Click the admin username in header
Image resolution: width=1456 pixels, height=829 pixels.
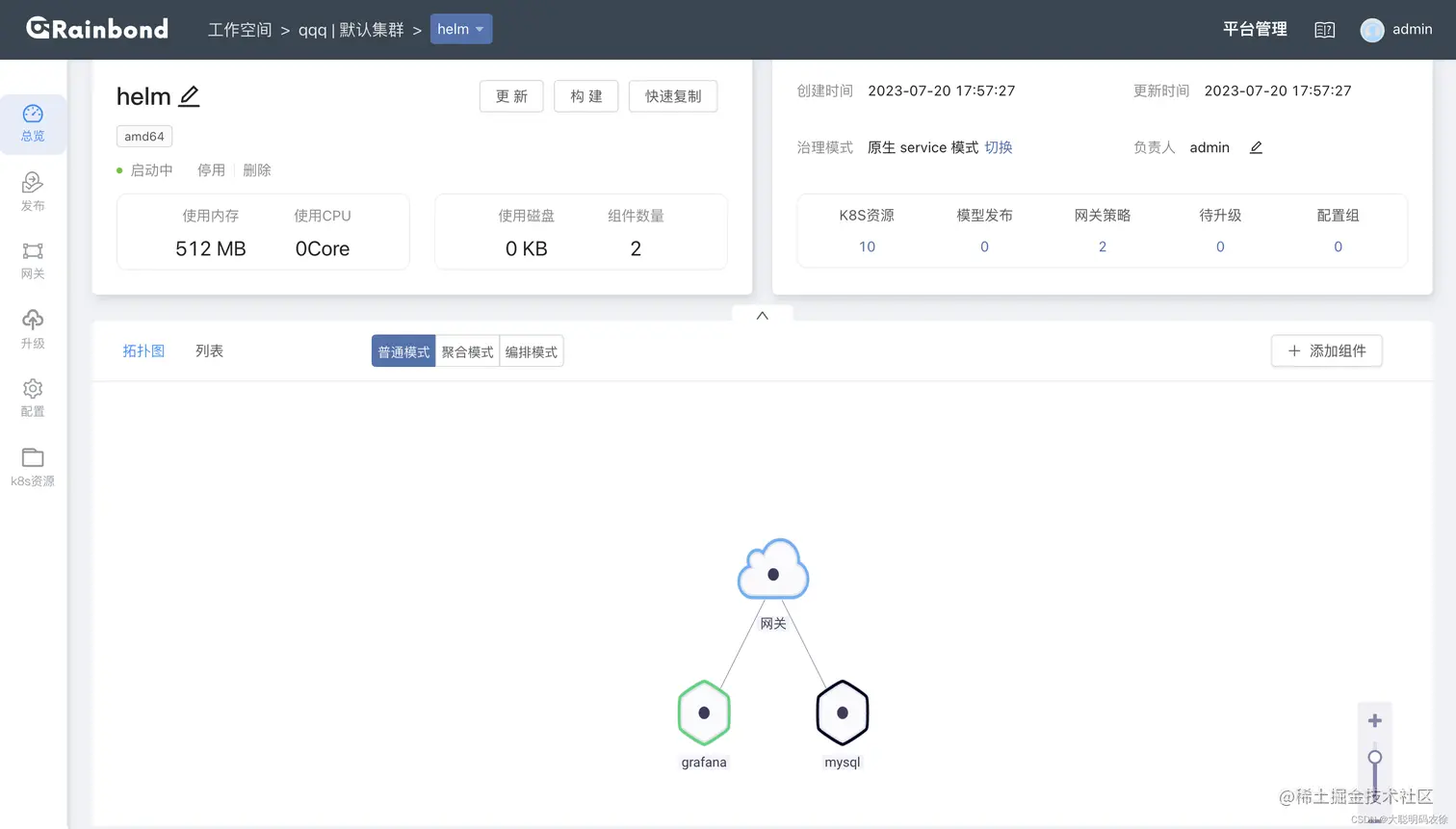[x=1413, y=29]
